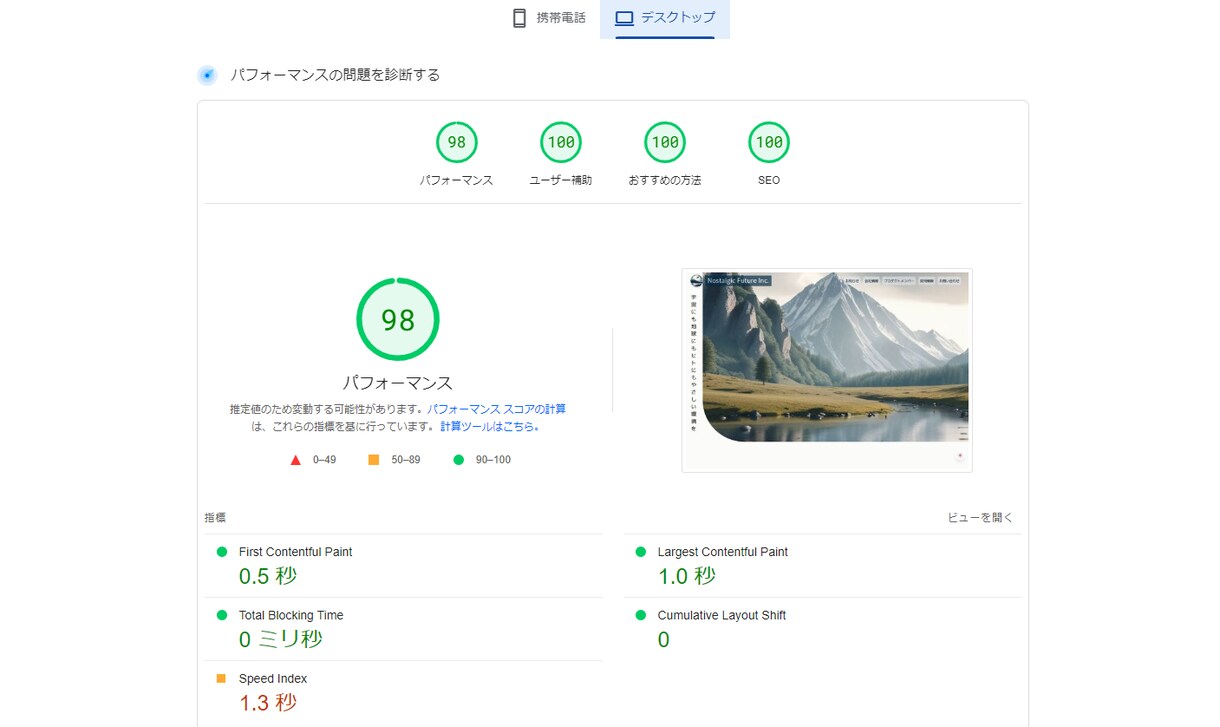
Task: Click the red triangle 0–49 legend icon
Action: coord(295,460)
